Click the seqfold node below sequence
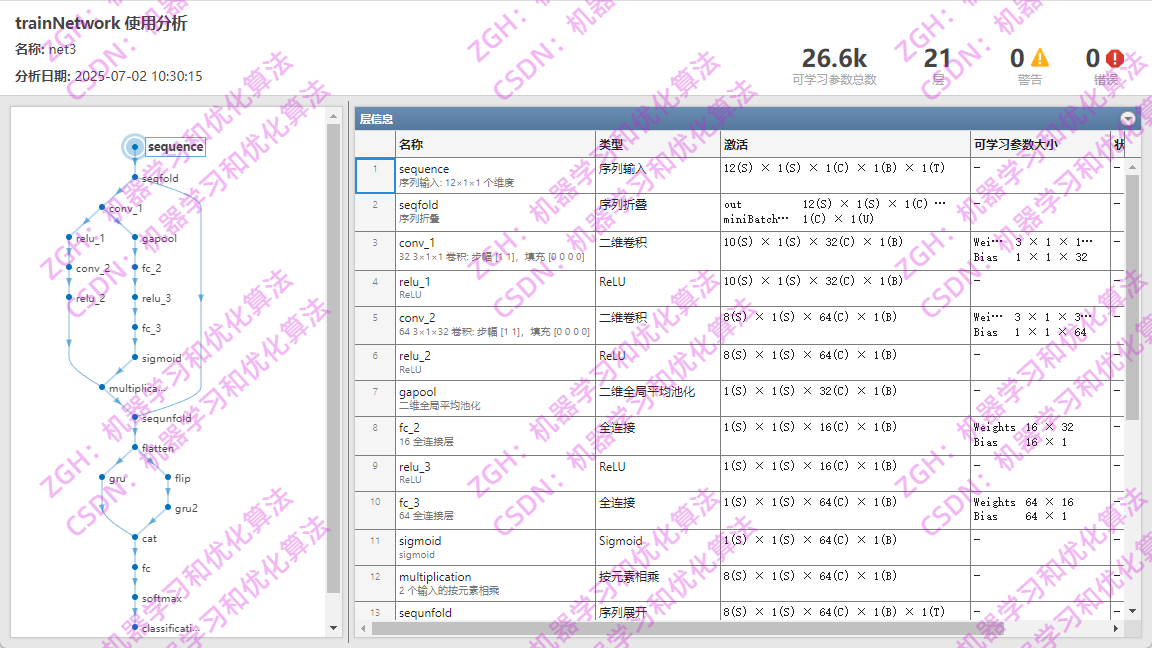The image size is (1152, 648). tap(135, 178)
